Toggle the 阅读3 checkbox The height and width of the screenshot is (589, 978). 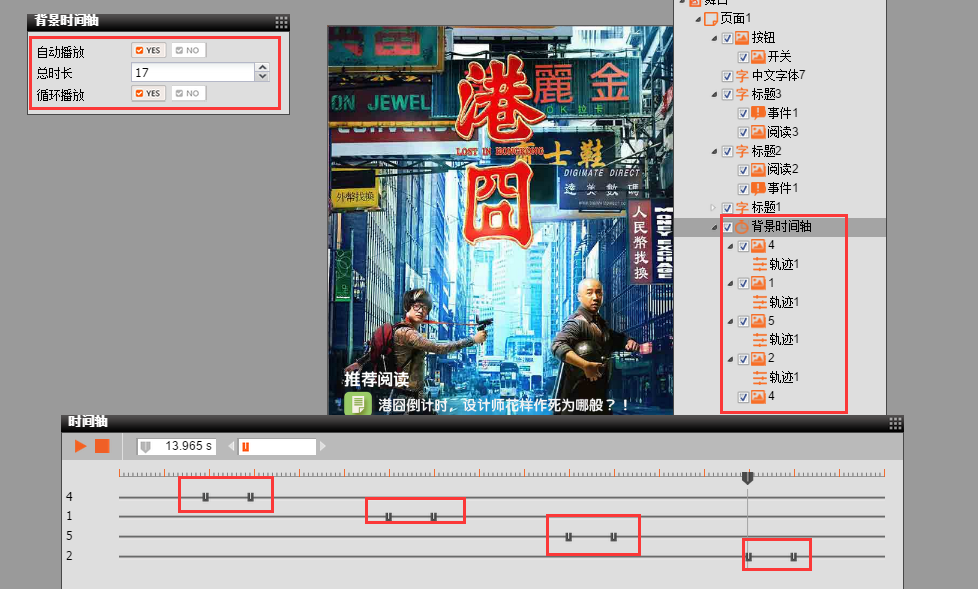click(x=743, y=132)
